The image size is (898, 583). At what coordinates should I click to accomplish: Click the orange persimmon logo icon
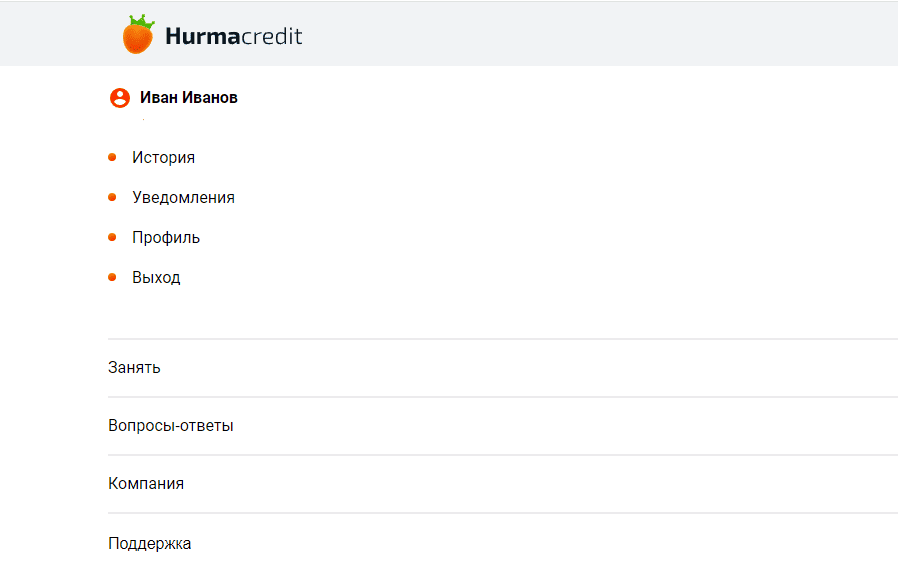point(138,39)
